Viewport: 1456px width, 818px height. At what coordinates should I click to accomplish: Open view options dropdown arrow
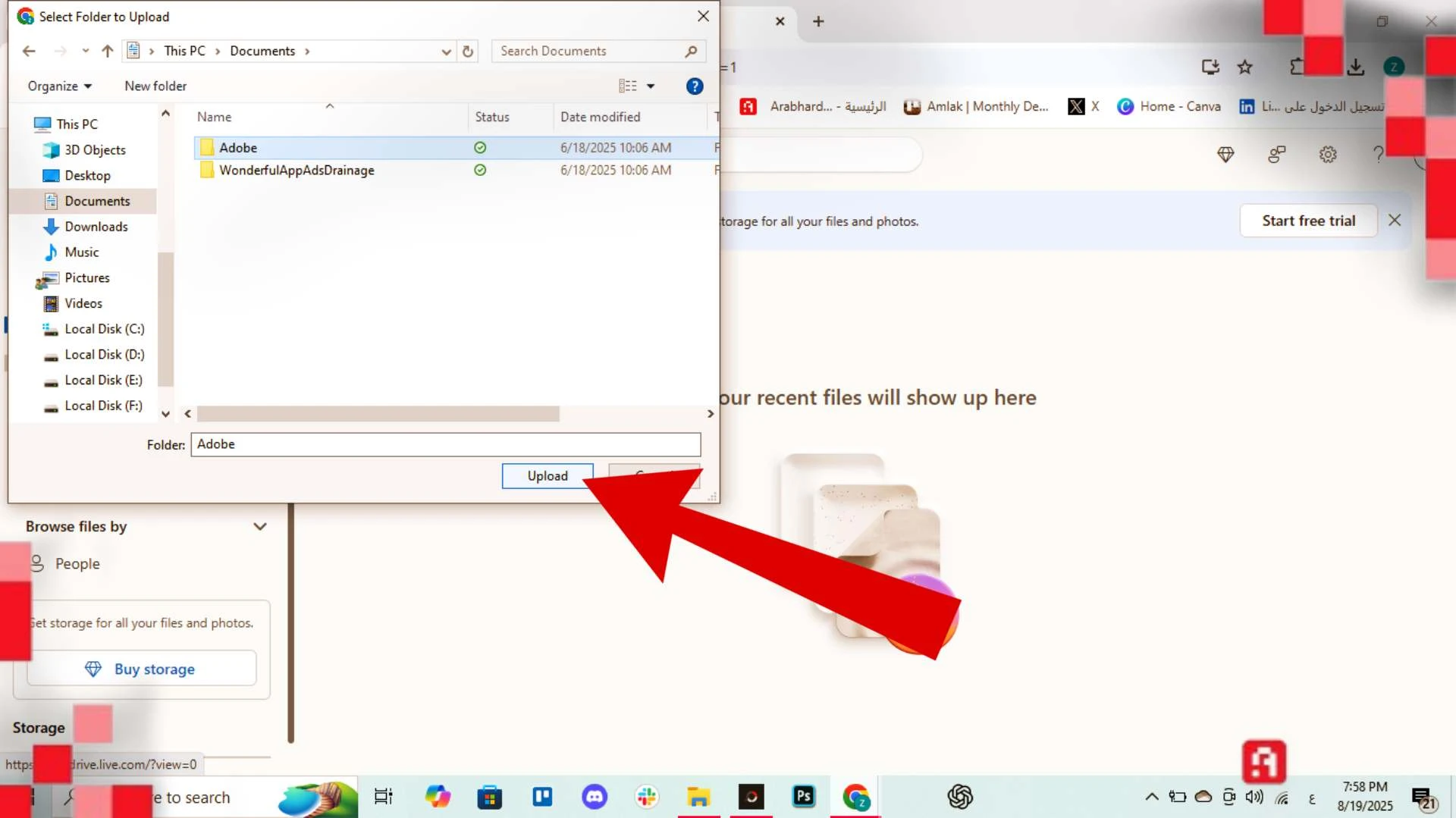pyautogui.click(x=651, y=86)
